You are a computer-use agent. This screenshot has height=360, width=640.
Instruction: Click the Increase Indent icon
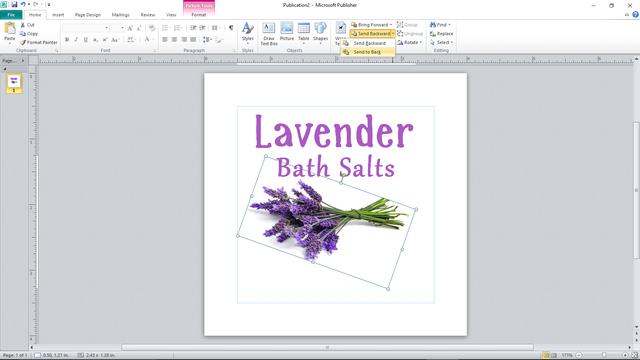[202, 28]
